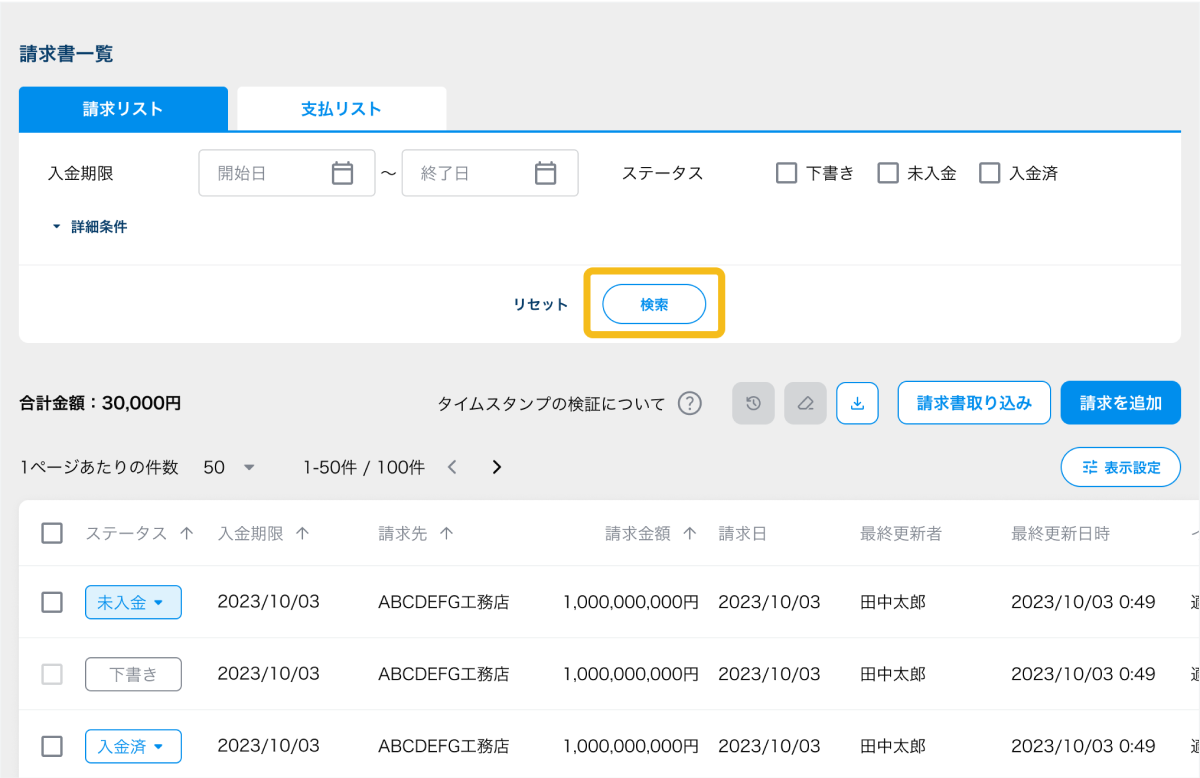The image size is (1200, 778).
Task: Click the history clock icon button
Action: pyautogui.click(x=754, y=404)
